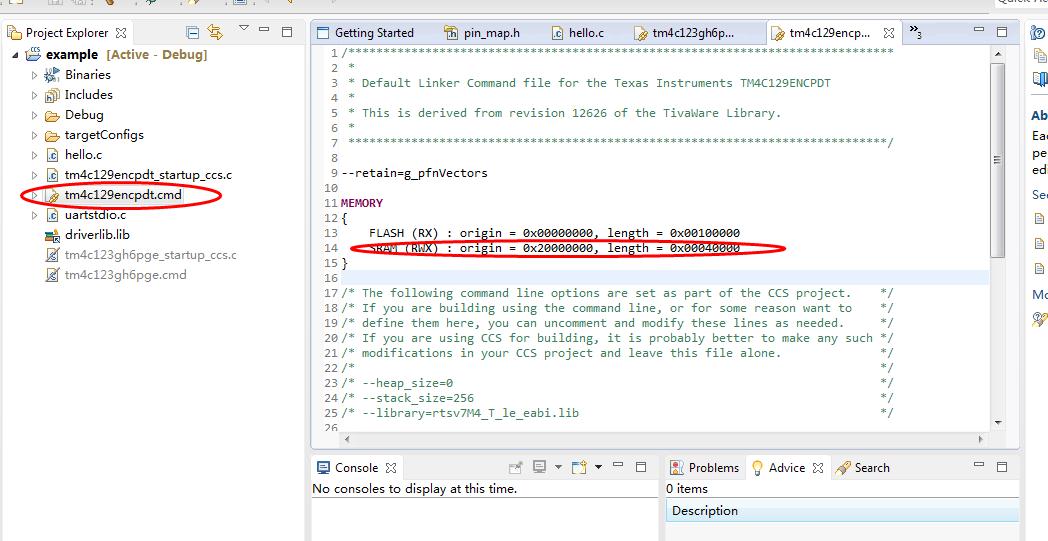Click the uartstdio.c file icon
The width and height of the screenshot is (1048, 541).
click(52, 215)
